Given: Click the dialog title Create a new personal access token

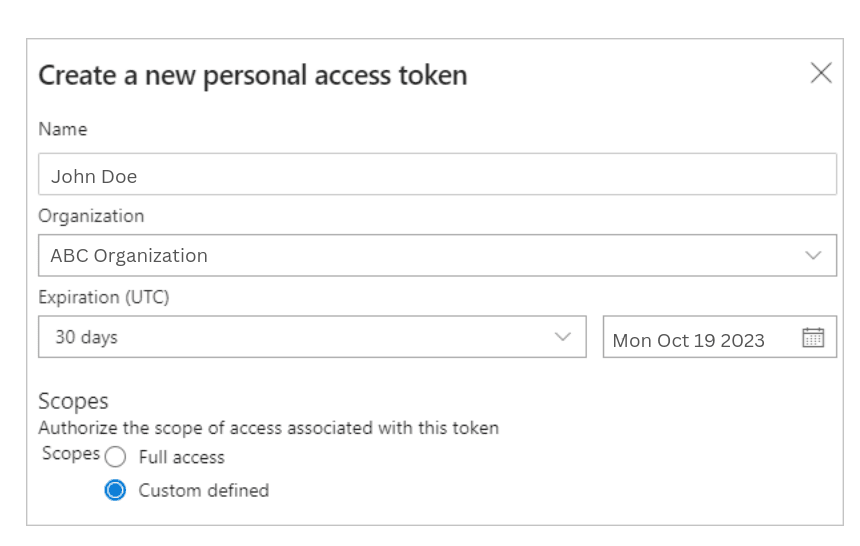Looking at the screenshot, I should [253, 75].
